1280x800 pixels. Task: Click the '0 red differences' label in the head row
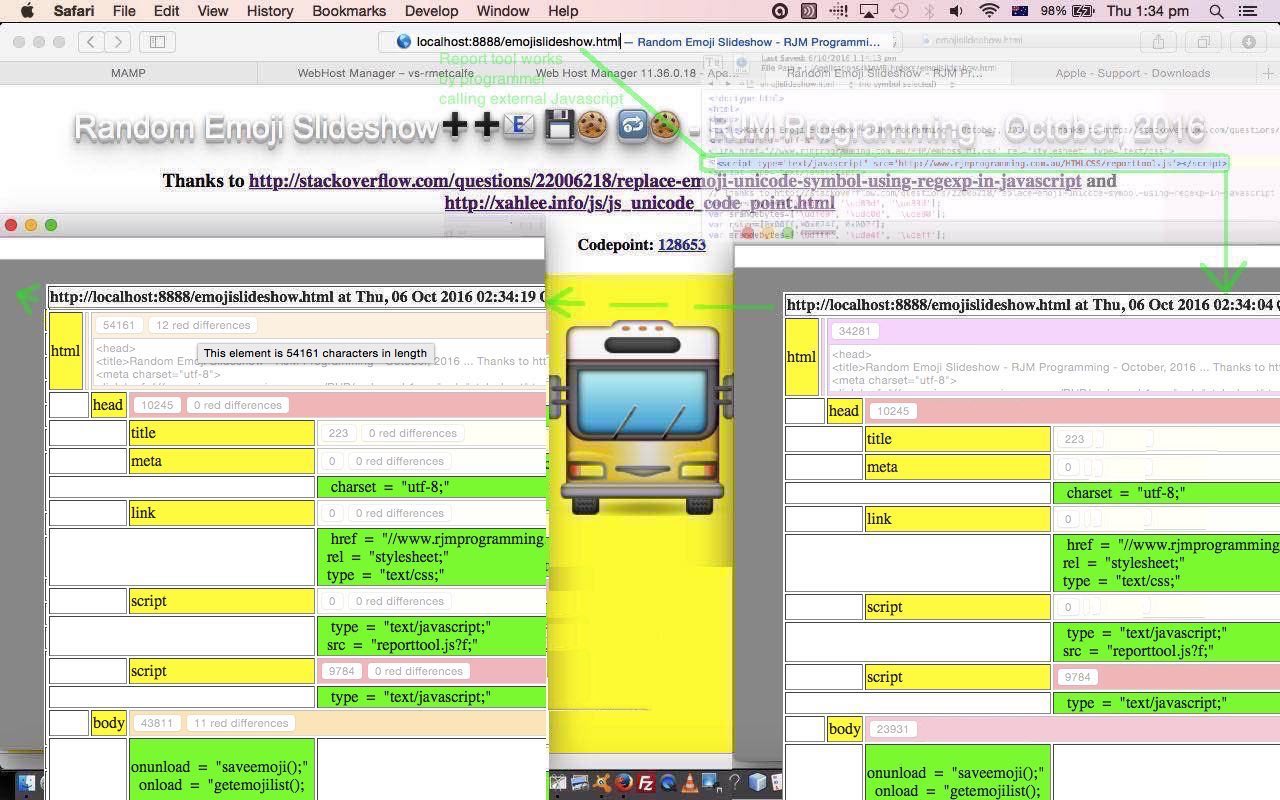tap(237, 405)
